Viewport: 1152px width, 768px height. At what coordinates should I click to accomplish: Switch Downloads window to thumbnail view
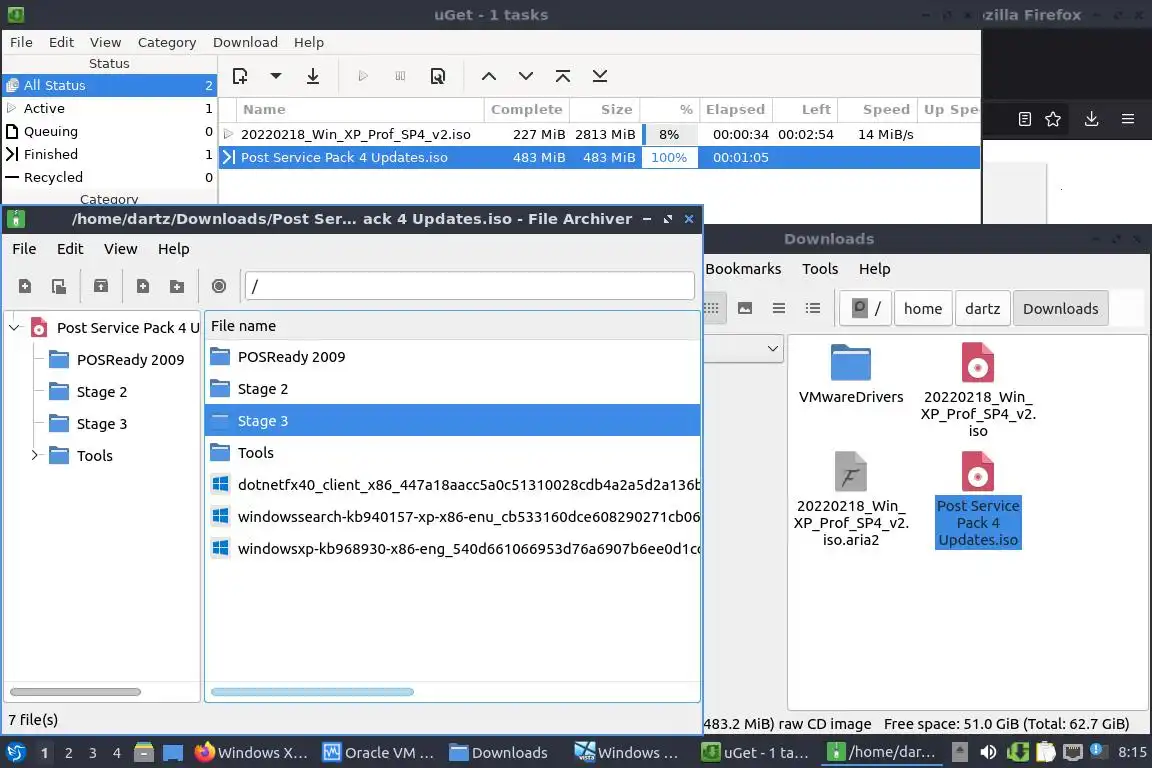[x=745, y=309]
